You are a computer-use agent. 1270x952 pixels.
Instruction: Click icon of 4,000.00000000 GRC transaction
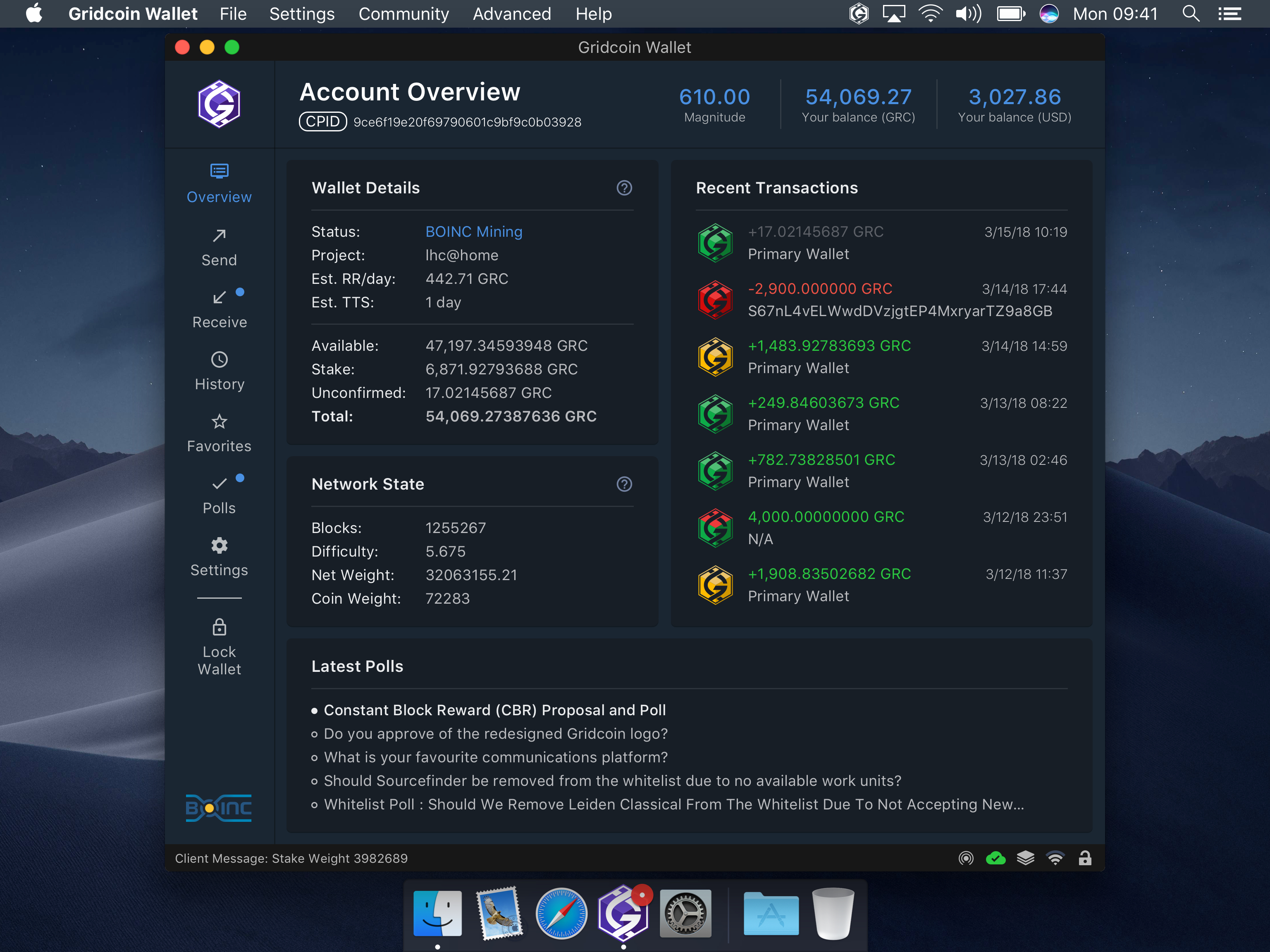(x=715, y=528)
